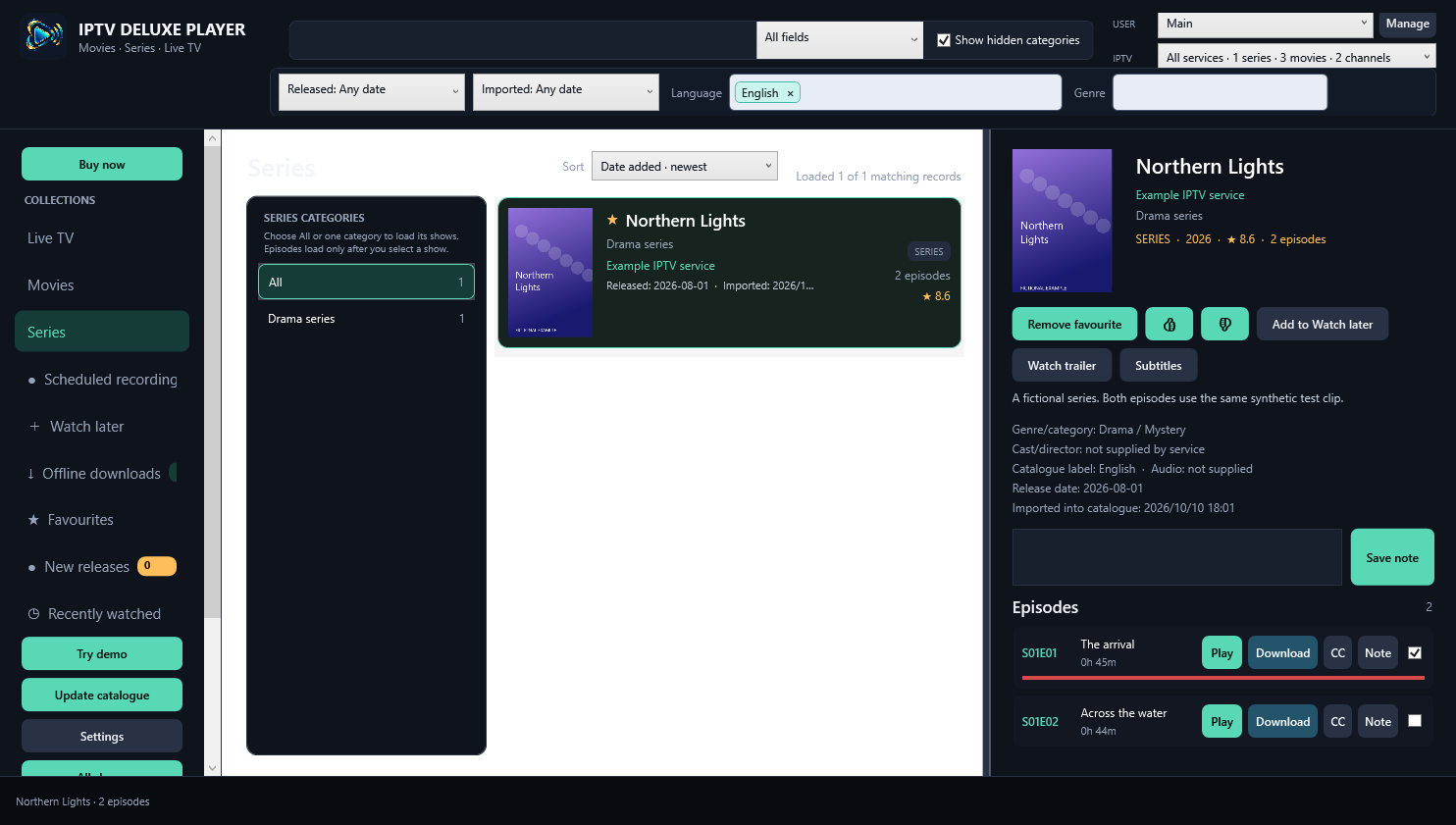
Task: Open the All services IPTV dropdown
Action: click(1296, 57)
